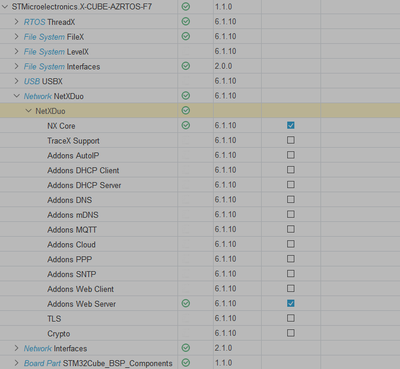400x369 pixels.
Task: Click the green check icon in highlighted NetXDuo row
Action: tap(186, 110)
